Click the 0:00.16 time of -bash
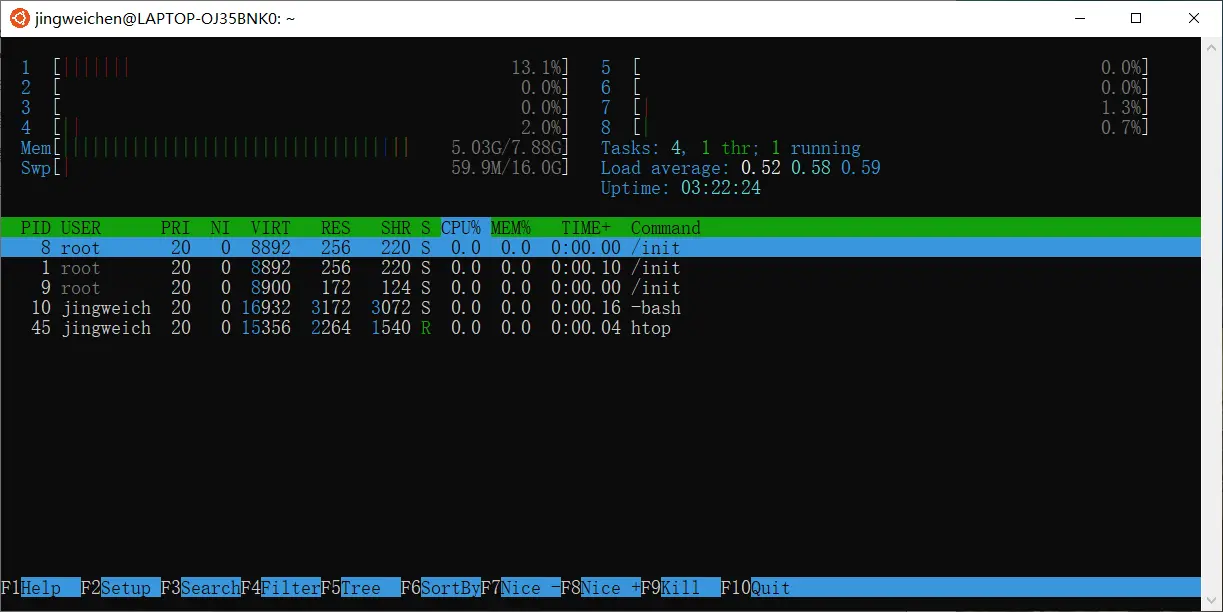This screenshot has height=612, width=1223. 586,308
